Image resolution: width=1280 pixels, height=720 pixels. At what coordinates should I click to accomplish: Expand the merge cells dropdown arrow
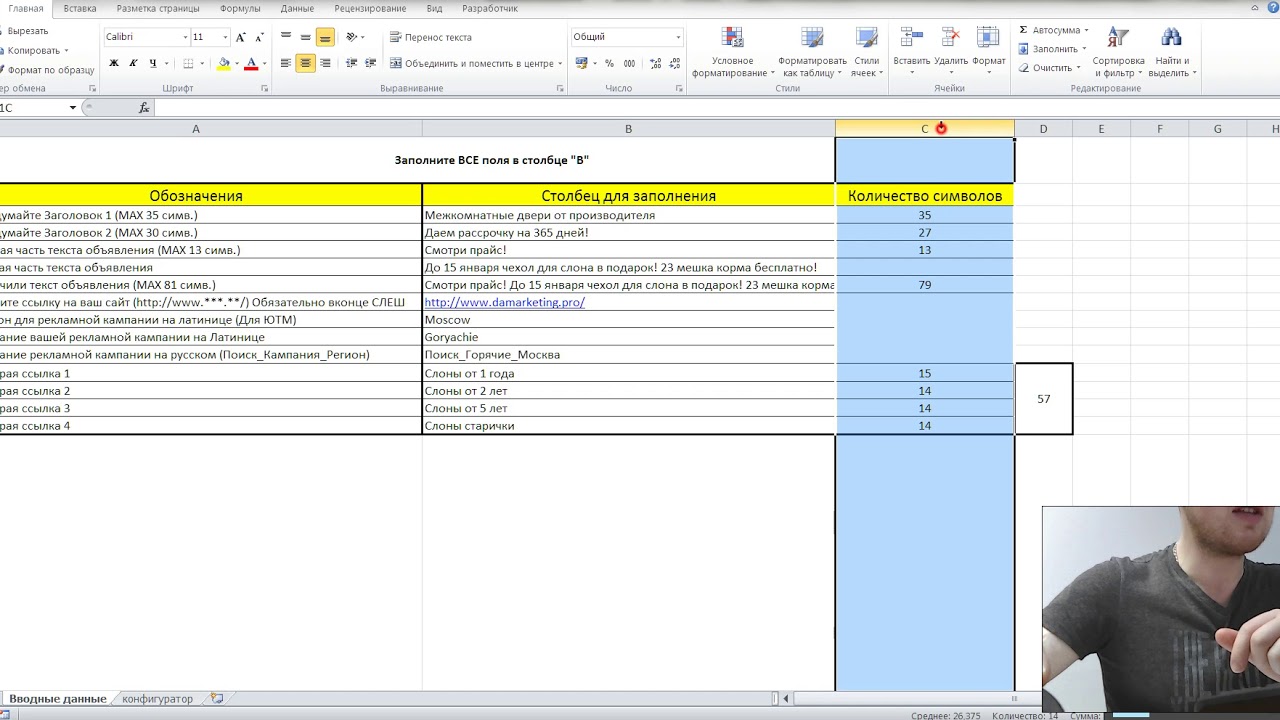pyautogui.click(x=560, y=63)
